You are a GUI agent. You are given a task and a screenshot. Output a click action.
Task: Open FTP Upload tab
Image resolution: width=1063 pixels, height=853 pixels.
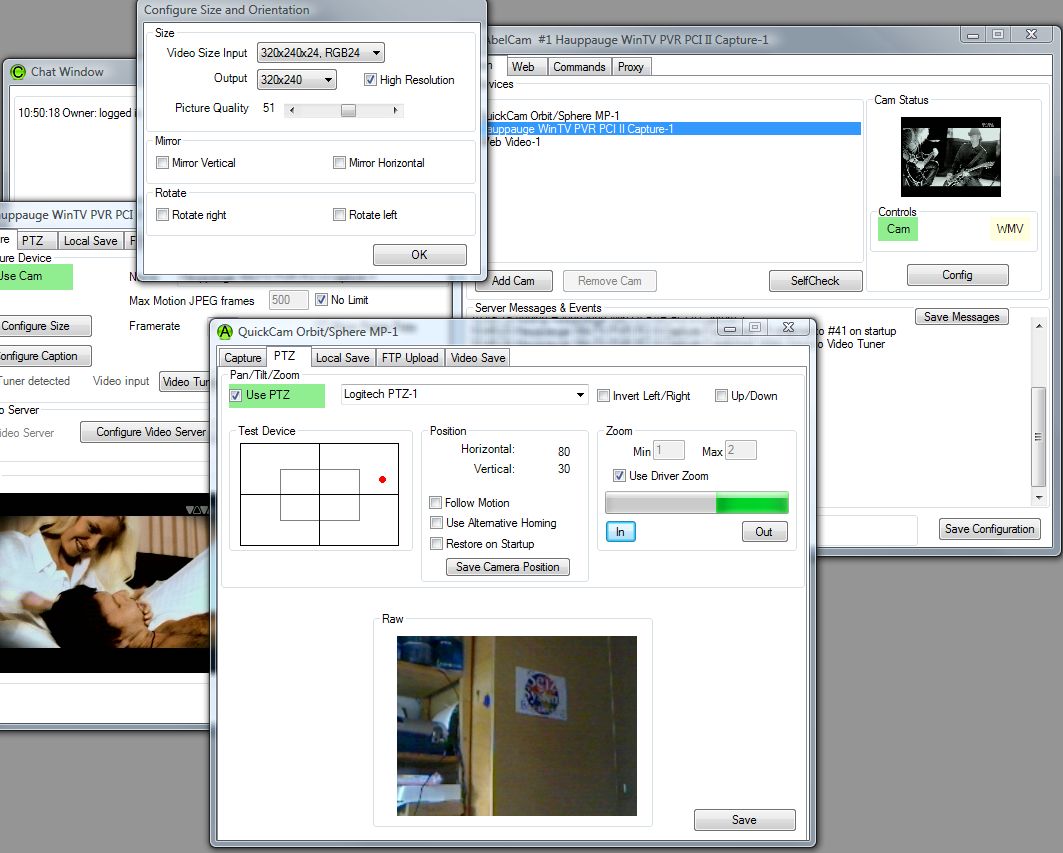409,358
